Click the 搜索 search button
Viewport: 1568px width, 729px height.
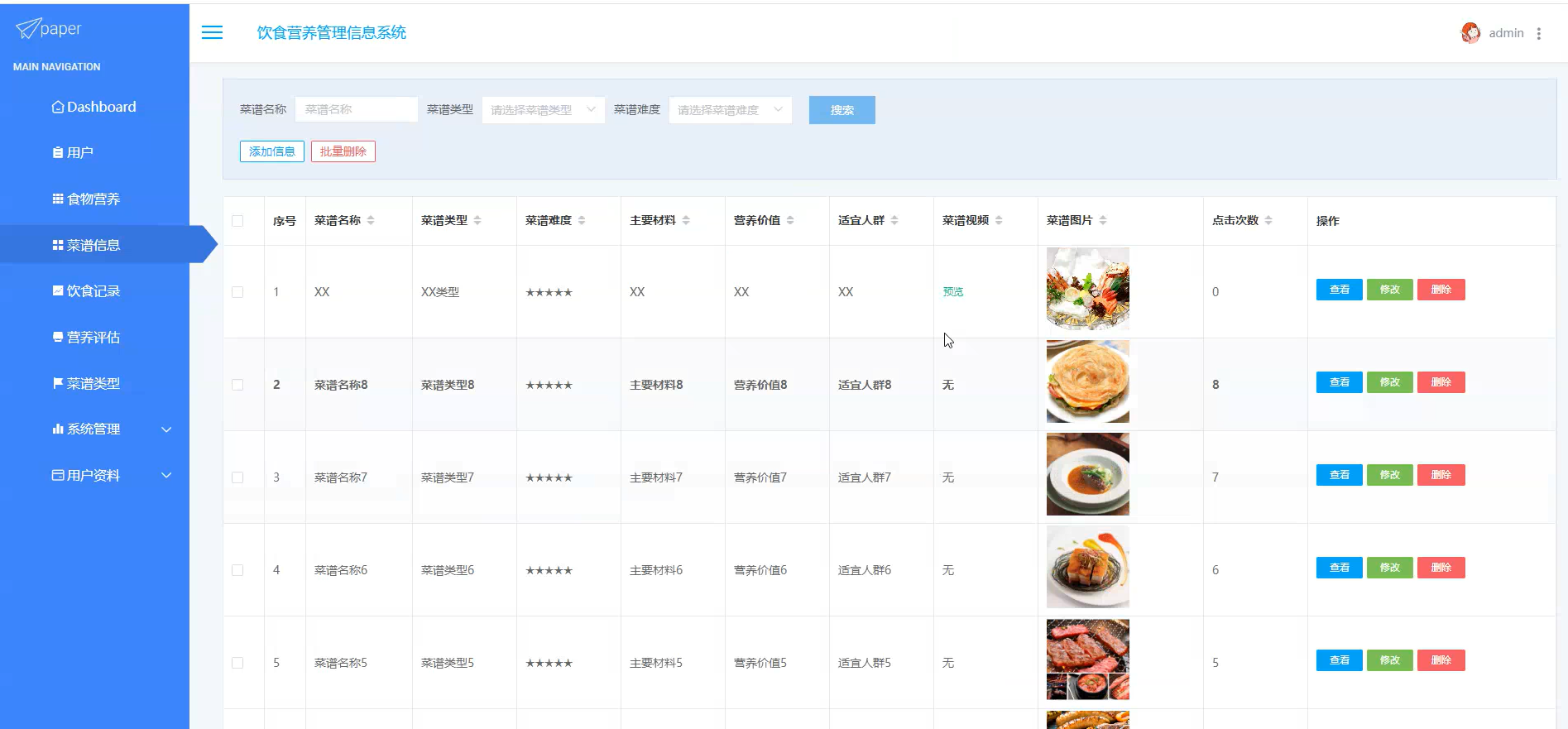coord(842,110)
